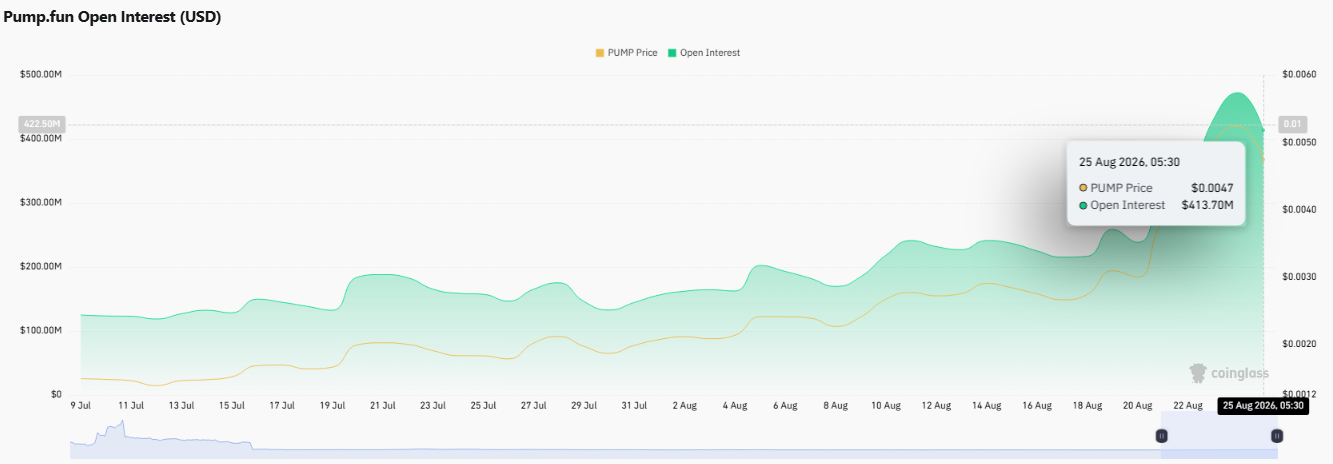1333x464 pixels.
Task: Click the left range slider handle
Action: 1161,436
